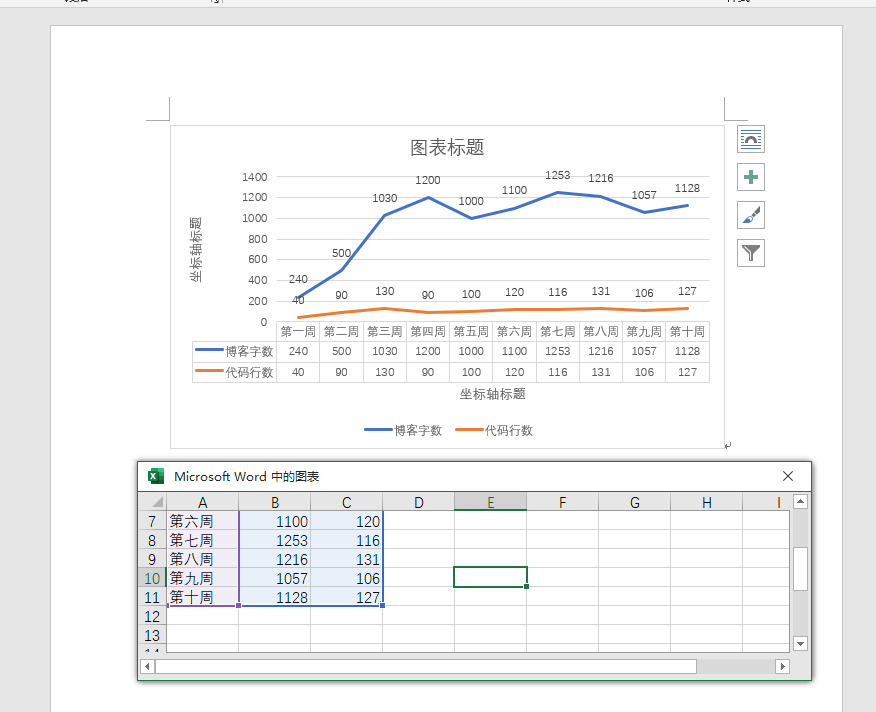Click the 1253 data label on chart
The width and height of the screenshot is (876, 712).
pyautogui.click(x=558, y=175)
